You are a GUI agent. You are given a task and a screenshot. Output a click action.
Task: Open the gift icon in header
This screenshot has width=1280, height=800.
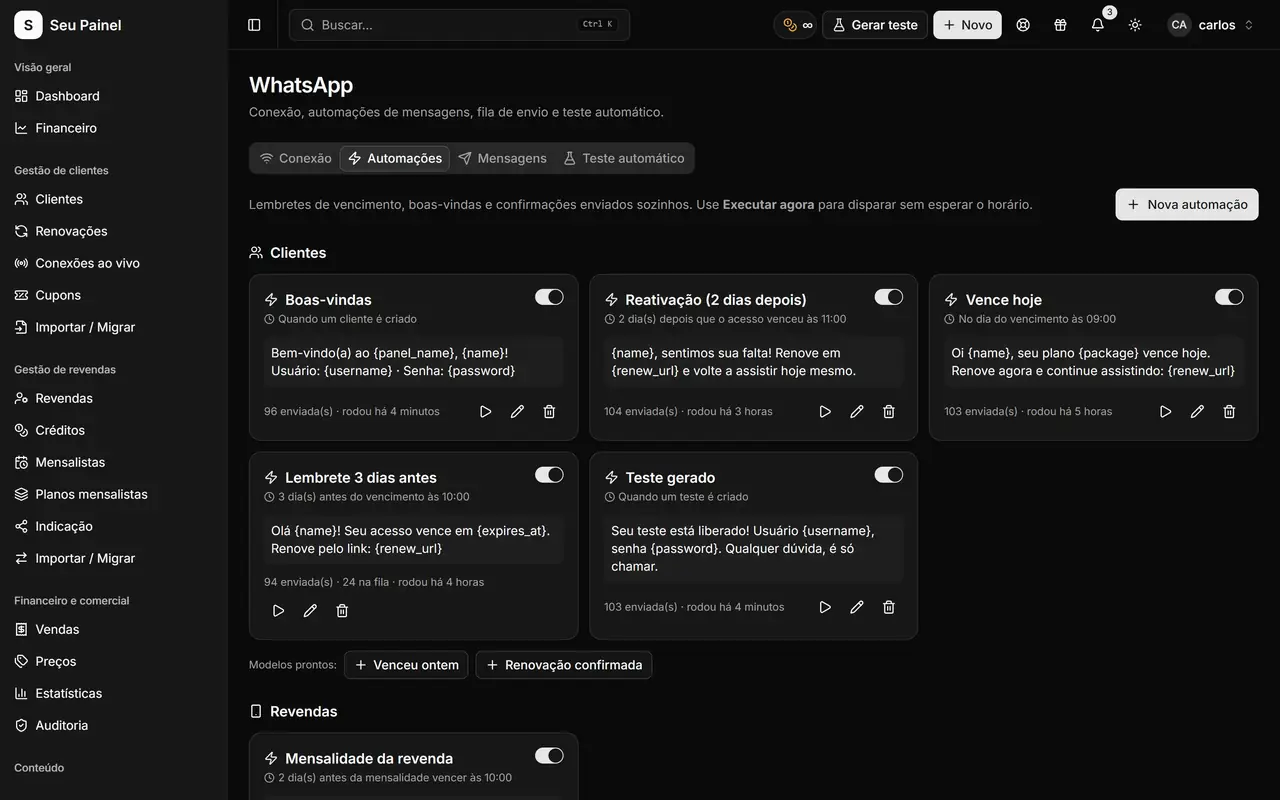[x=1060, y=25]
